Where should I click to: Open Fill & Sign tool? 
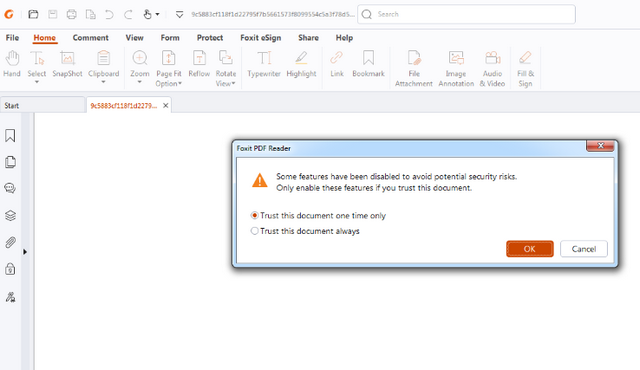(x=525, y=69)
